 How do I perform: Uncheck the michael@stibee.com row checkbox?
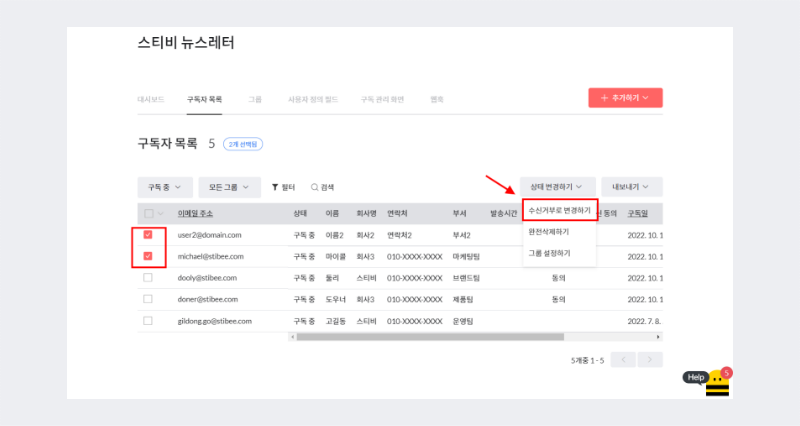(x=148, y=256)
